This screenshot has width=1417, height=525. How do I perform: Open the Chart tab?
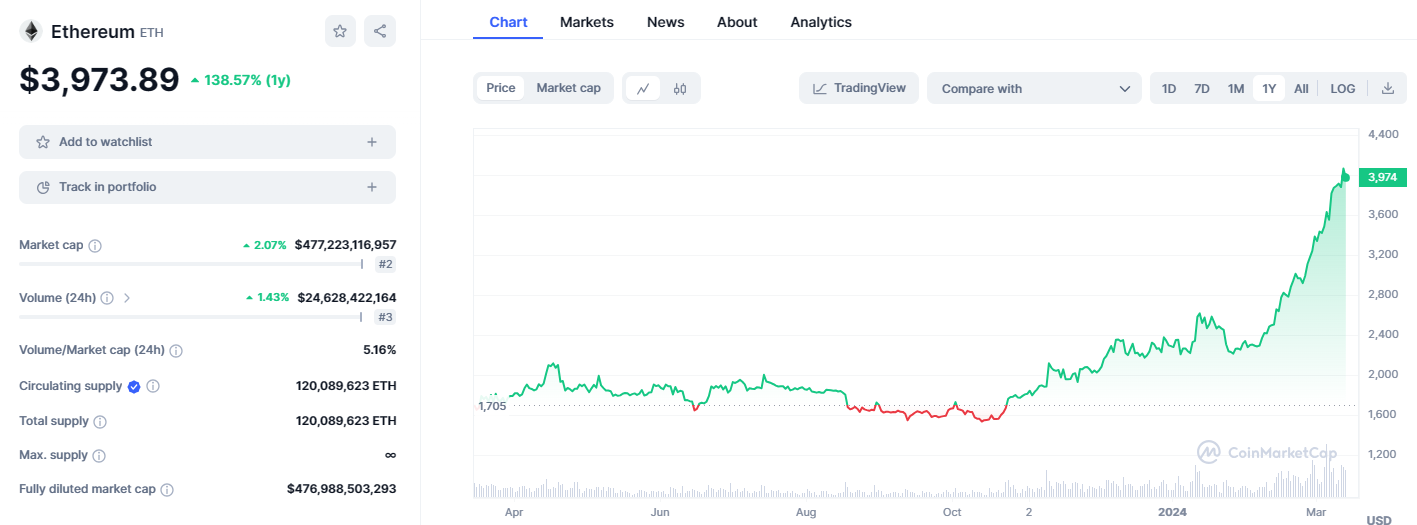click(508, 22)
